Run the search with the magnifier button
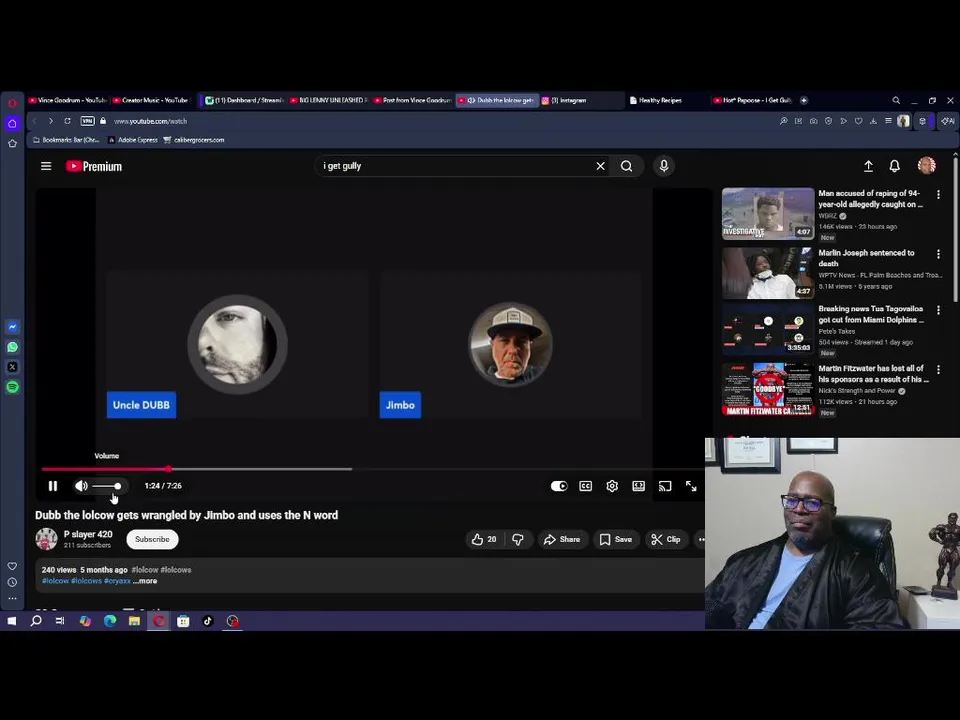Screen dimensions: 960x720 pos(626,166)
